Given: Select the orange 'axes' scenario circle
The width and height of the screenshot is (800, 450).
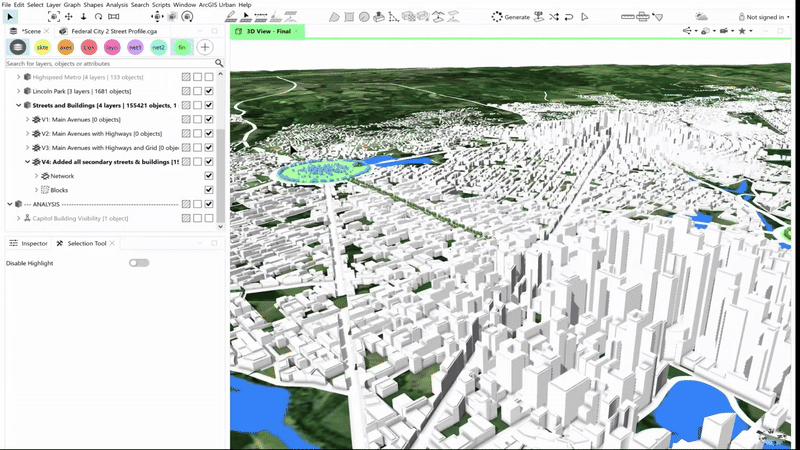Looking at the screenshot, I should (x=66, y=47).
